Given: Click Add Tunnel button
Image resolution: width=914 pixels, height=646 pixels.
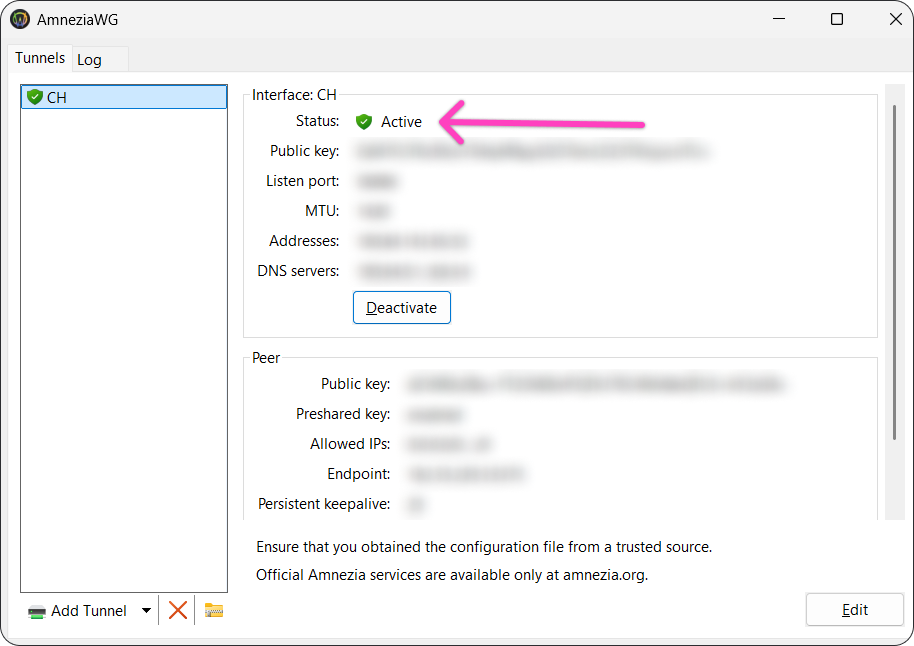Looking at the screenshot, I should pos(78,610).
